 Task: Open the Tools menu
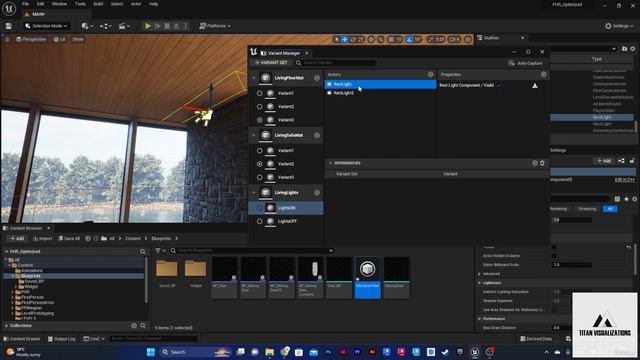click(80, 4)
